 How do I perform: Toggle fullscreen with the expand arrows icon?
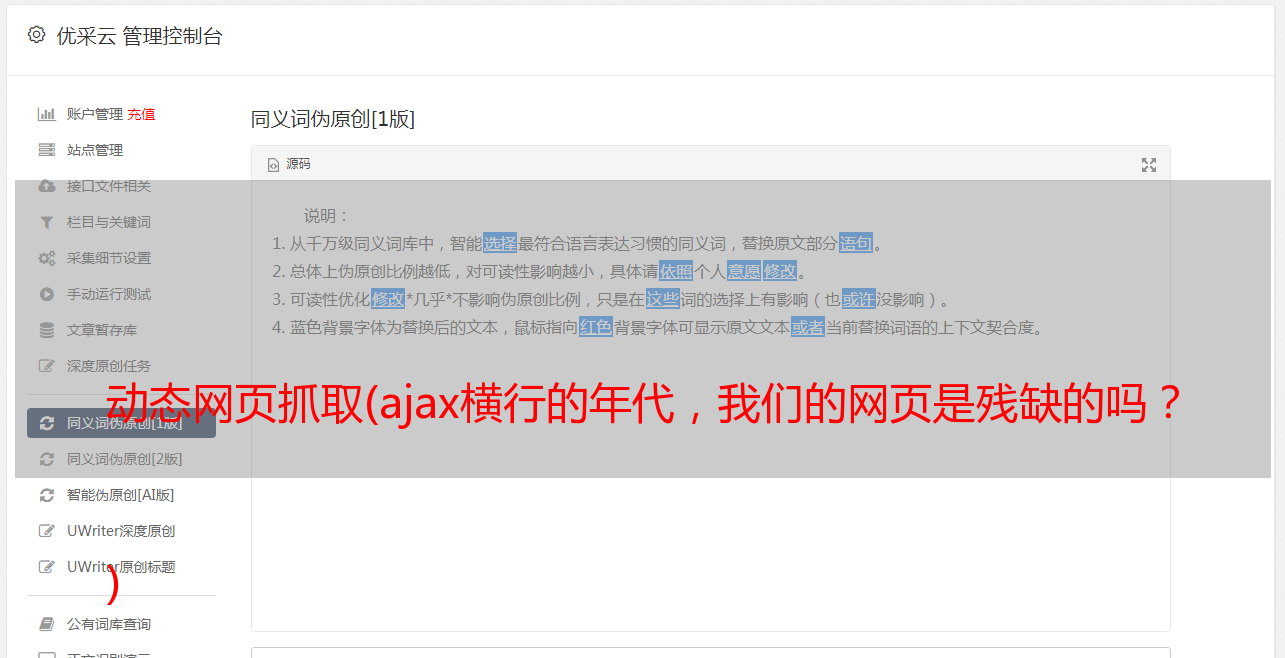click(x=1149, y=165)
